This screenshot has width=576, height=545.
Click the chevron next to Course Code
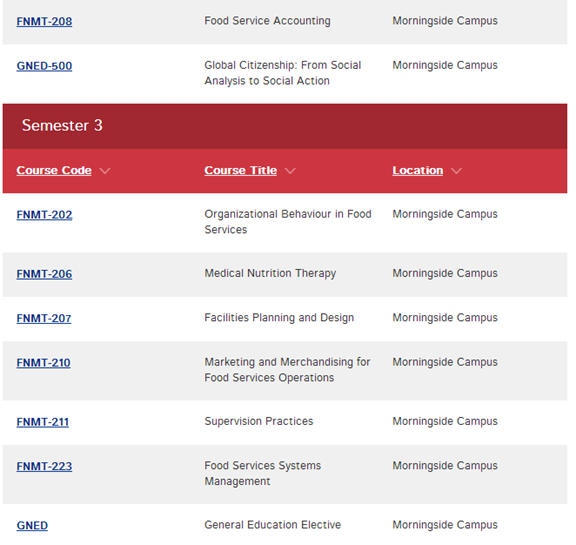105,171
